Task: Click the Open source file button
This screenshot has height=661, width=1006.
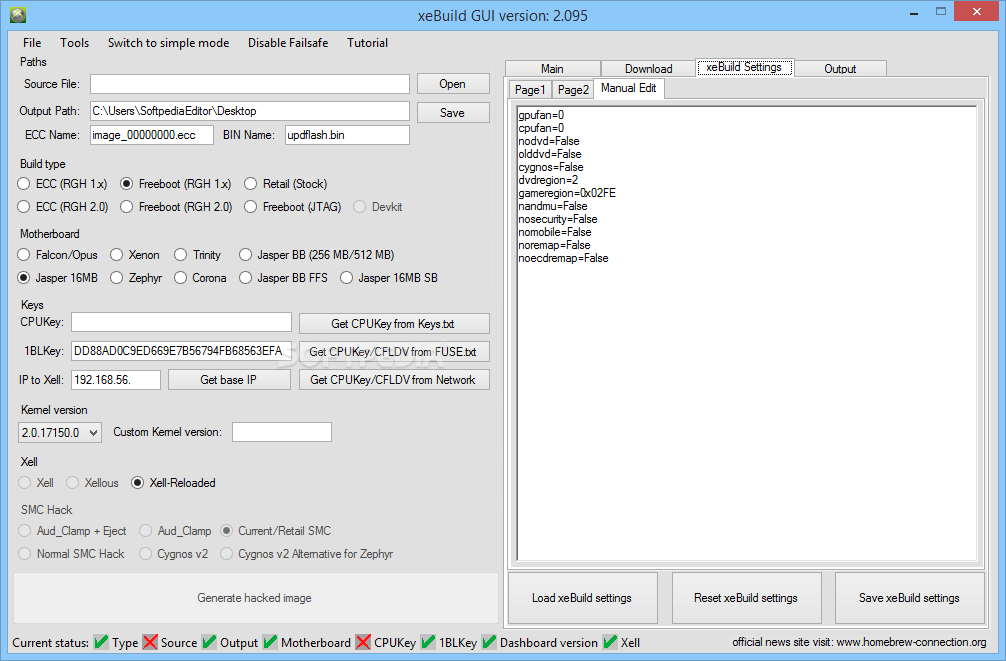Action: [452, 83]
